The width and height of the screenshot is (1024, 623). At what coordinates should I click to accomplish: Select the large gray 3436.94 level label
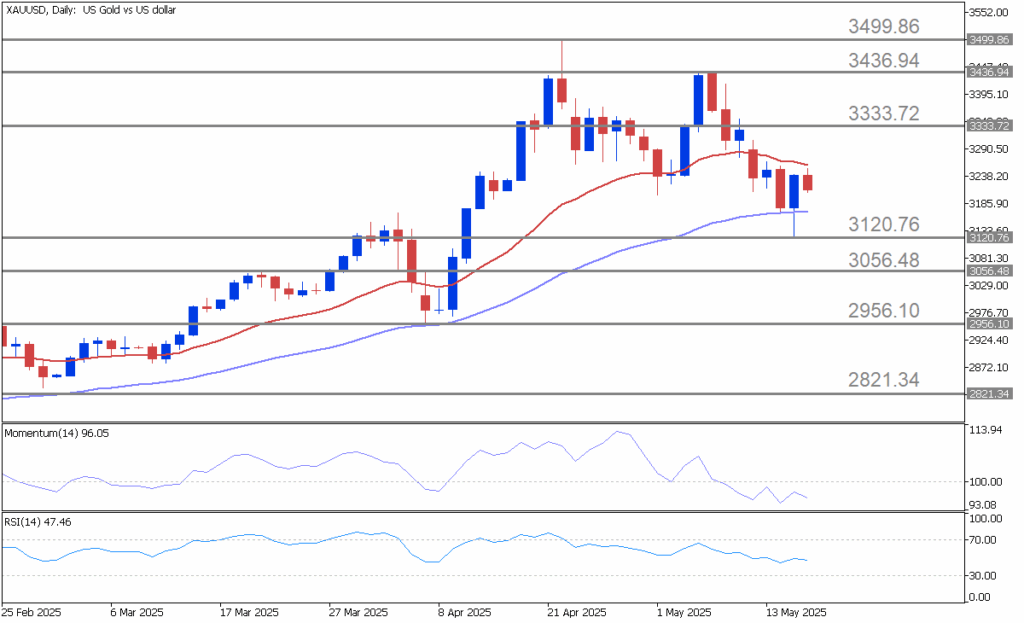click(884, 60)
